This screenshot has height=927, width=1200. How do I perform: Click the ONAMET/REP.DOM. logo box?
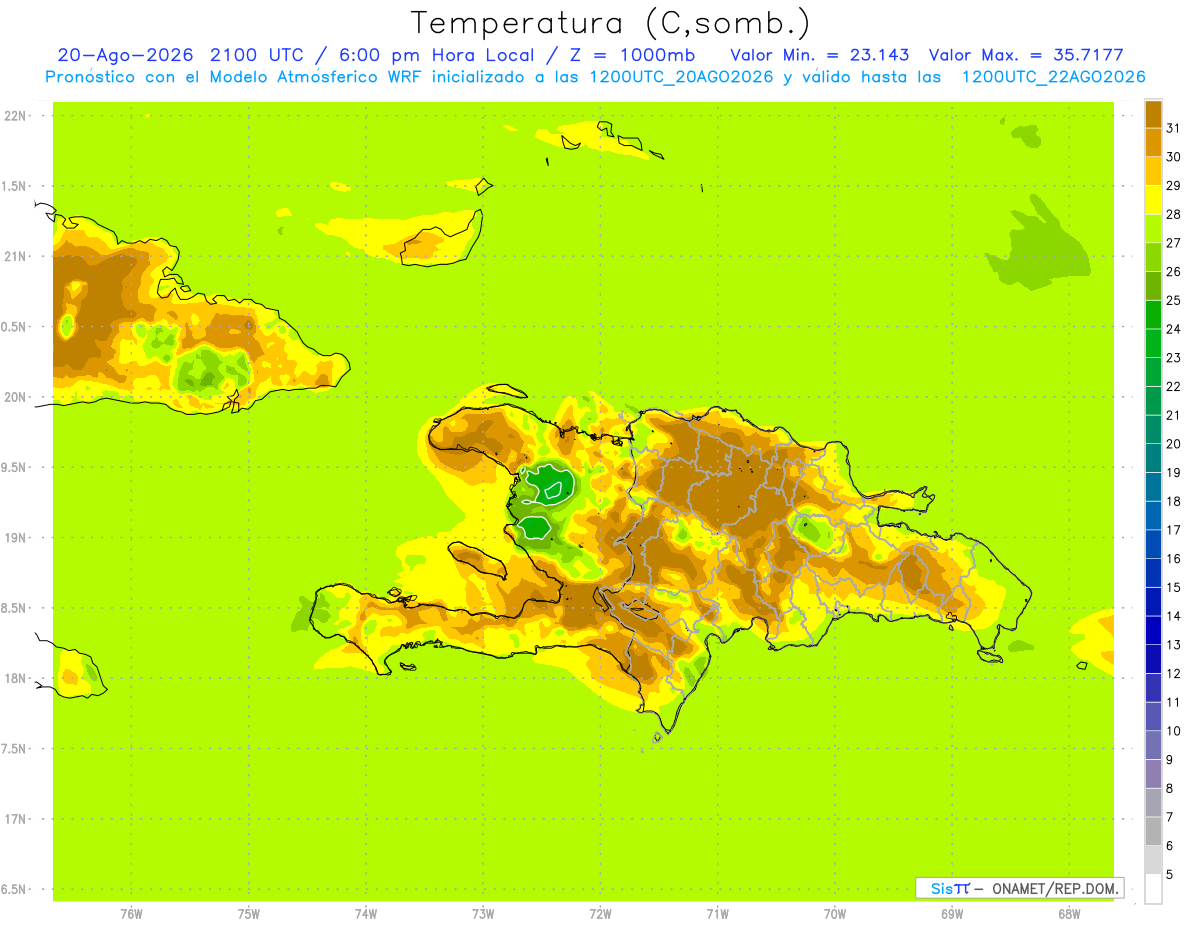tap(1019, 888)
